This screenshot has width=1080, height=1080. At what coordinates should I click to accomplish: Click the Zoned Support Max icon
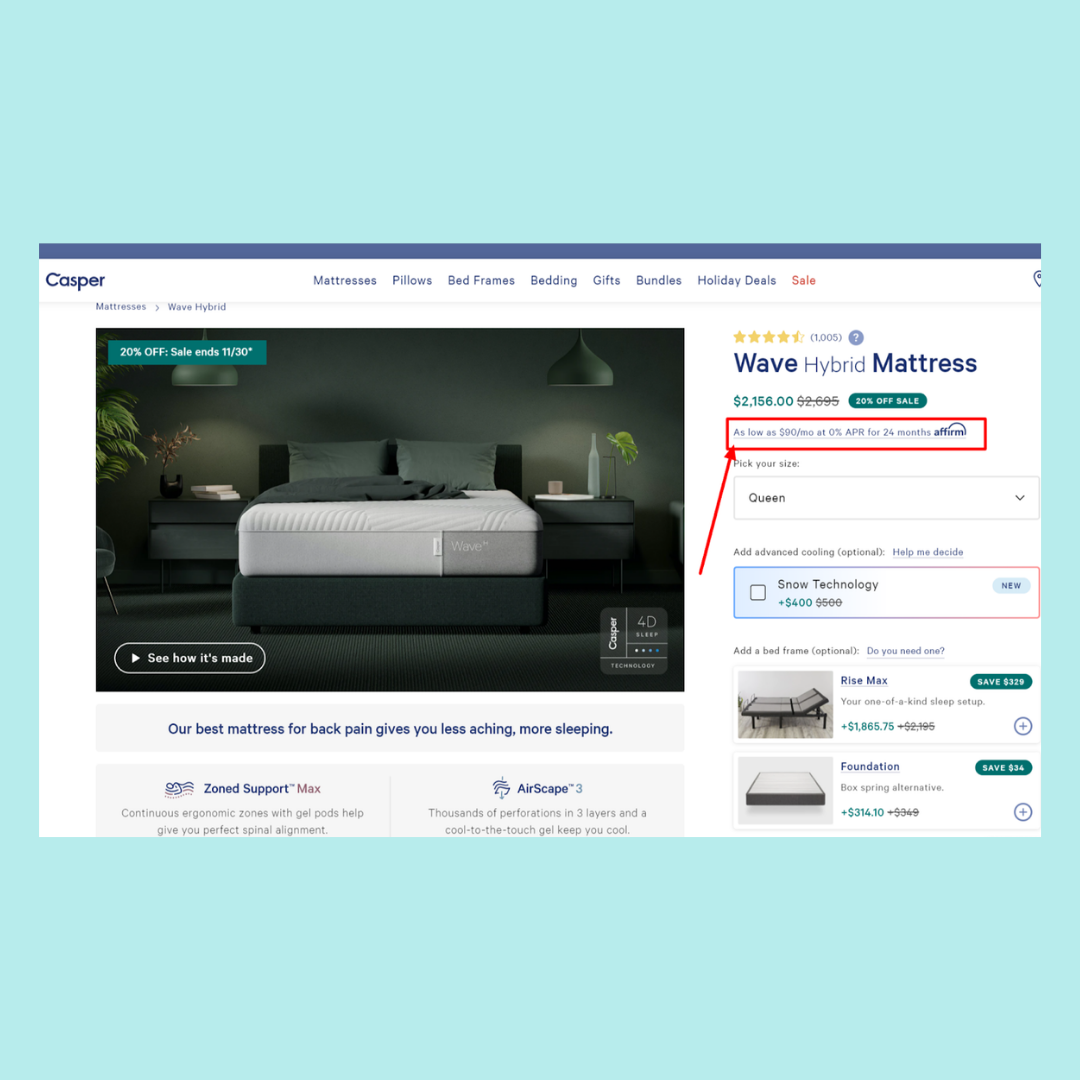tap(179, 789)
